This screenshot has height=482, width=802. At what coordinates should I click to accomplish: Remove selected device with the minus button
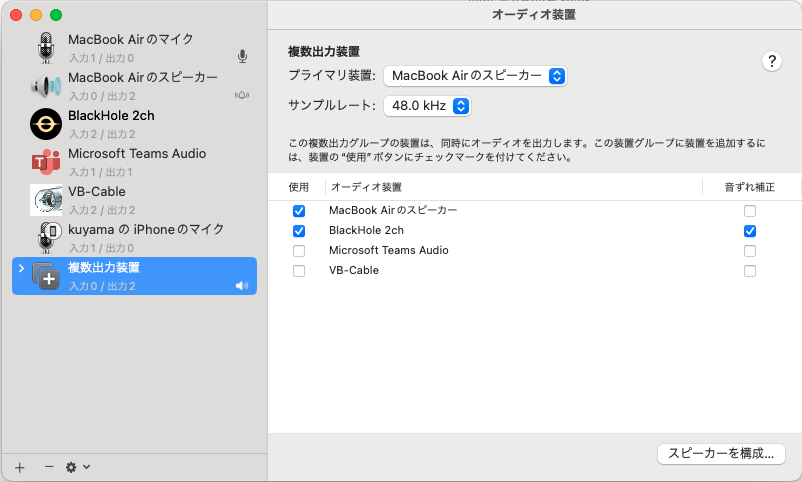(49, 467)
